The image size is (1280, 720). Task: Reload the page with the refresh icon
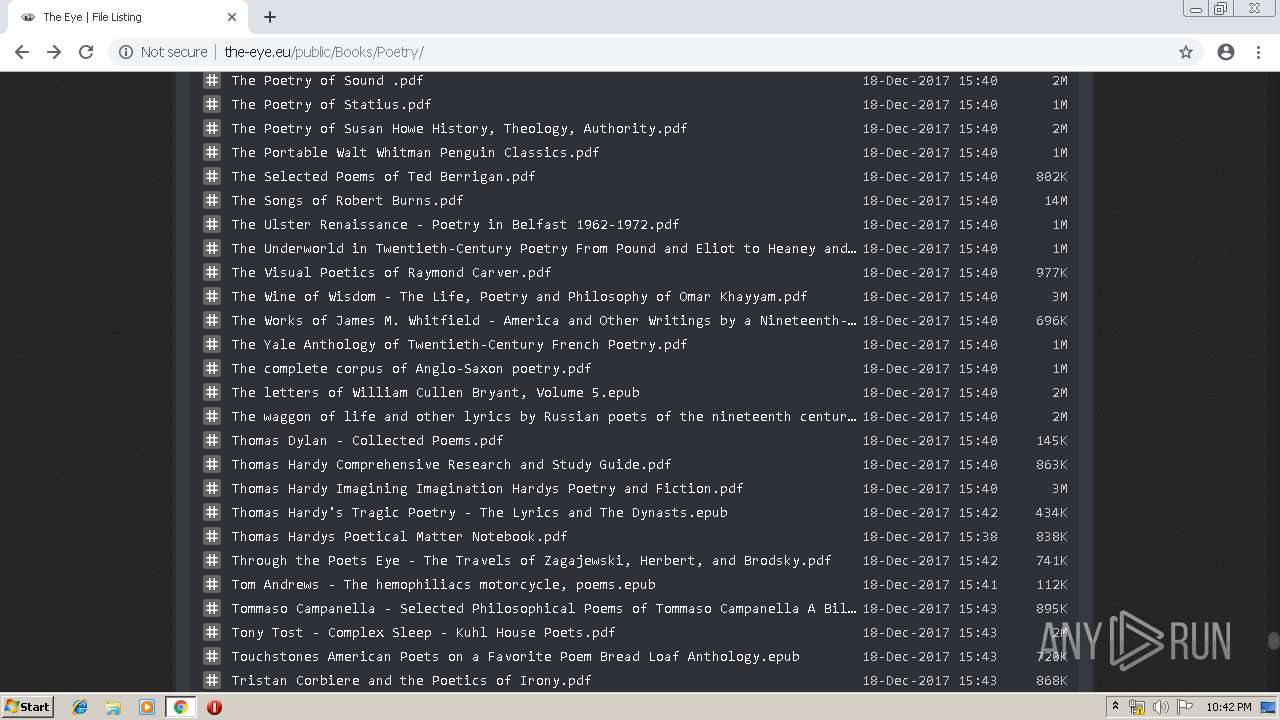(x=86, y=52)
